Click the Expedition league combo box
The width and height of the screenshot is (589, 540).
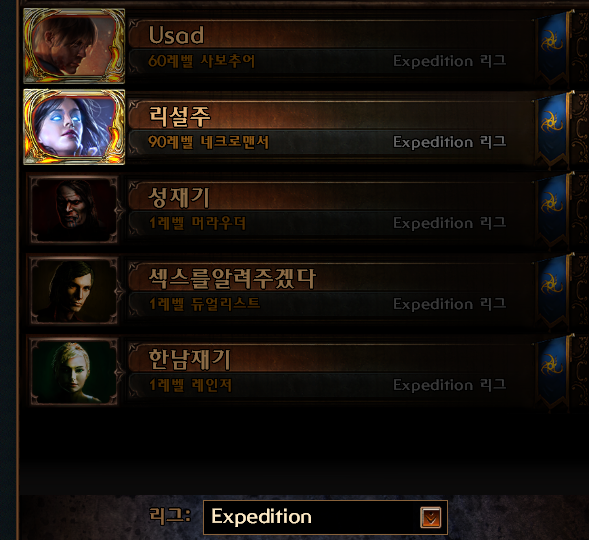click(x=325, y=517)
